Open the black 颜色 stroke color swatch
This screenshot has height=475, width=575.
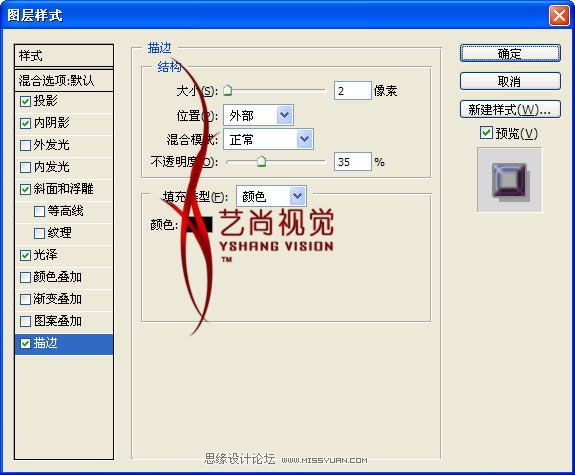tap(199, 224)
